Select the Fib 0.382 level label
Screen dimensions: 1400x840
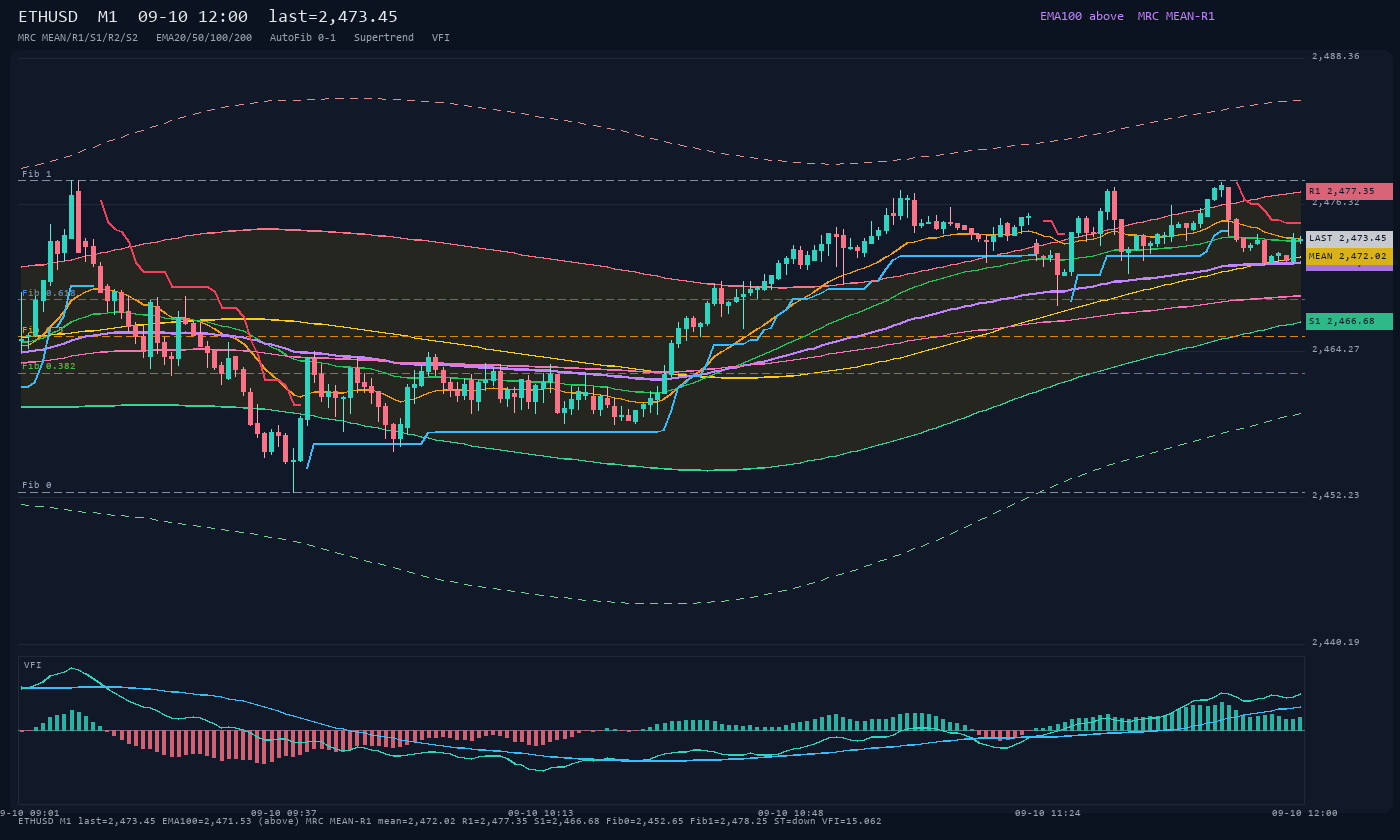tap(49, 366)
